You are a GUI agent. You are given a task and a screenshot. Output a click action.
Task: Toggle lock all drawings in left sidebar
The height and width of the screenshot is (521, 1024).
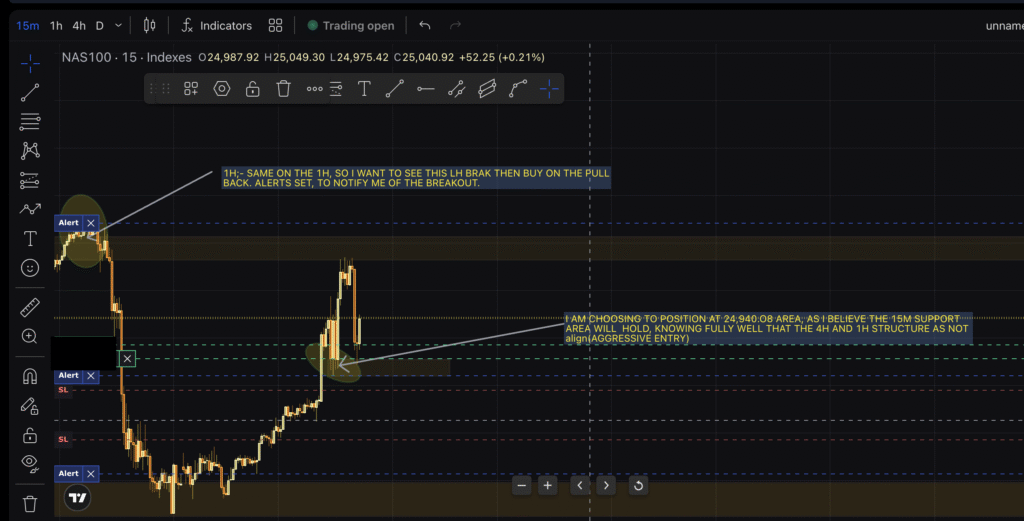[30, 435]
